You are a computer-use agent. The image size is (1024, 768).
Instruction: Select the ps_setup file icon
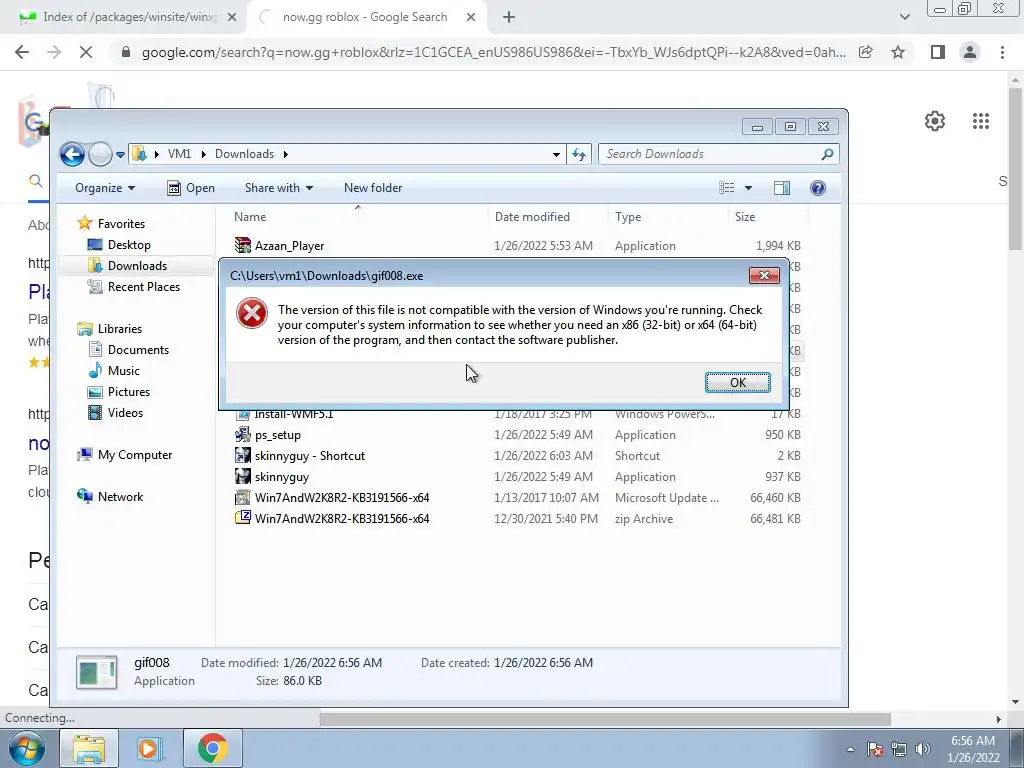click(x=243, y=434)
